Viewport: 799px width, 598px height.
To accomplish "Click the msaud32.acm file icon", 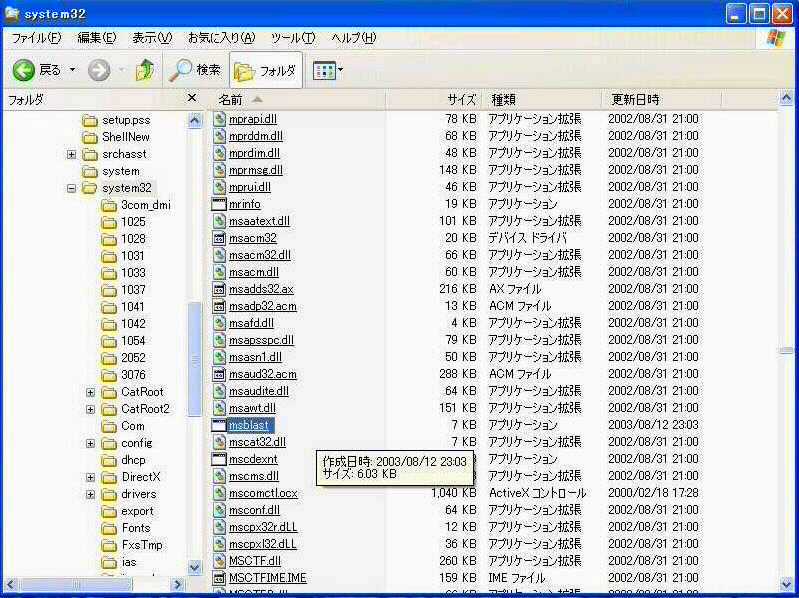I will (219, 374).
